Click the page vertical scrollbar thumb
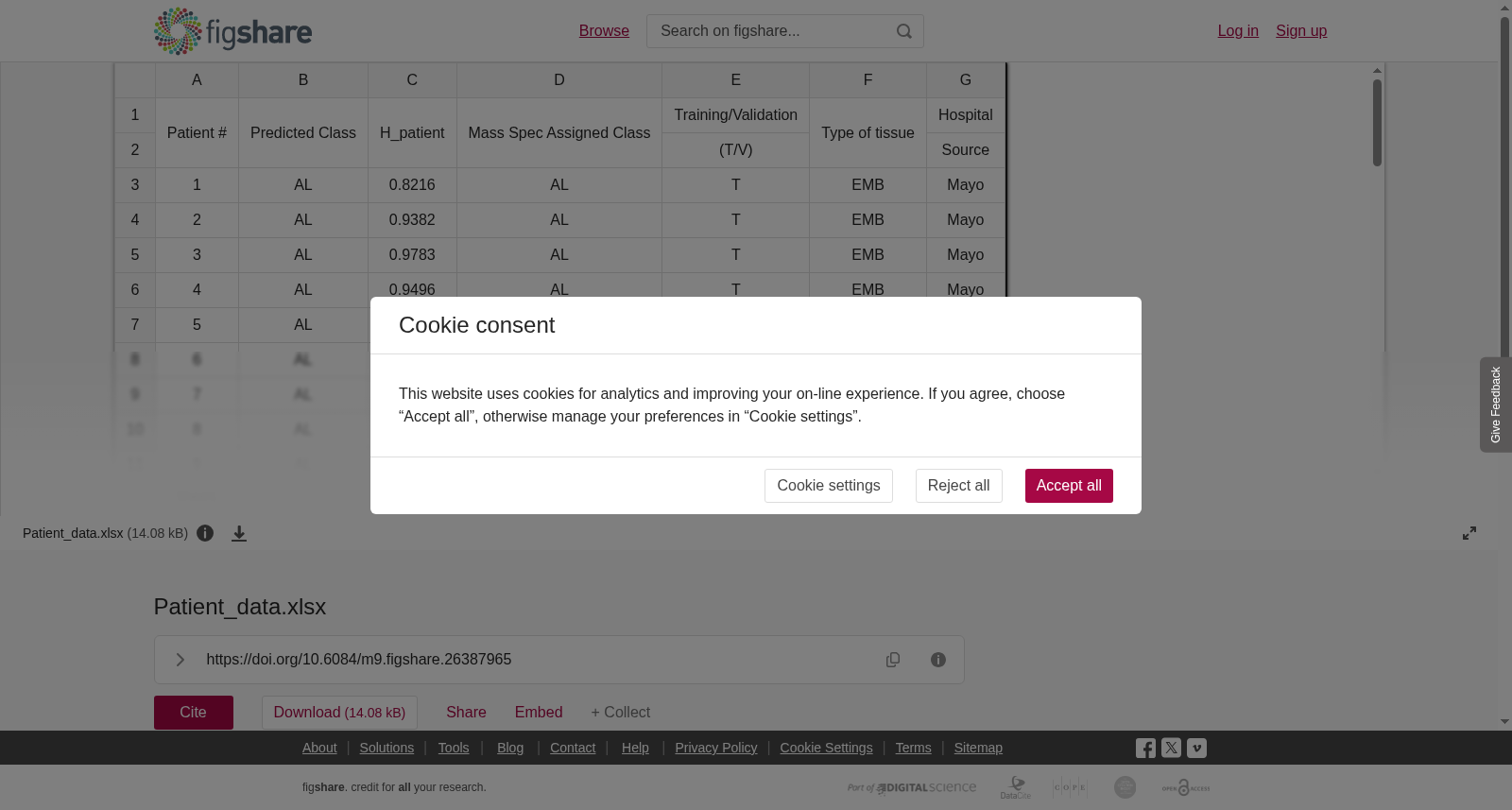1512x810 pixels. tap(1504, 189)
